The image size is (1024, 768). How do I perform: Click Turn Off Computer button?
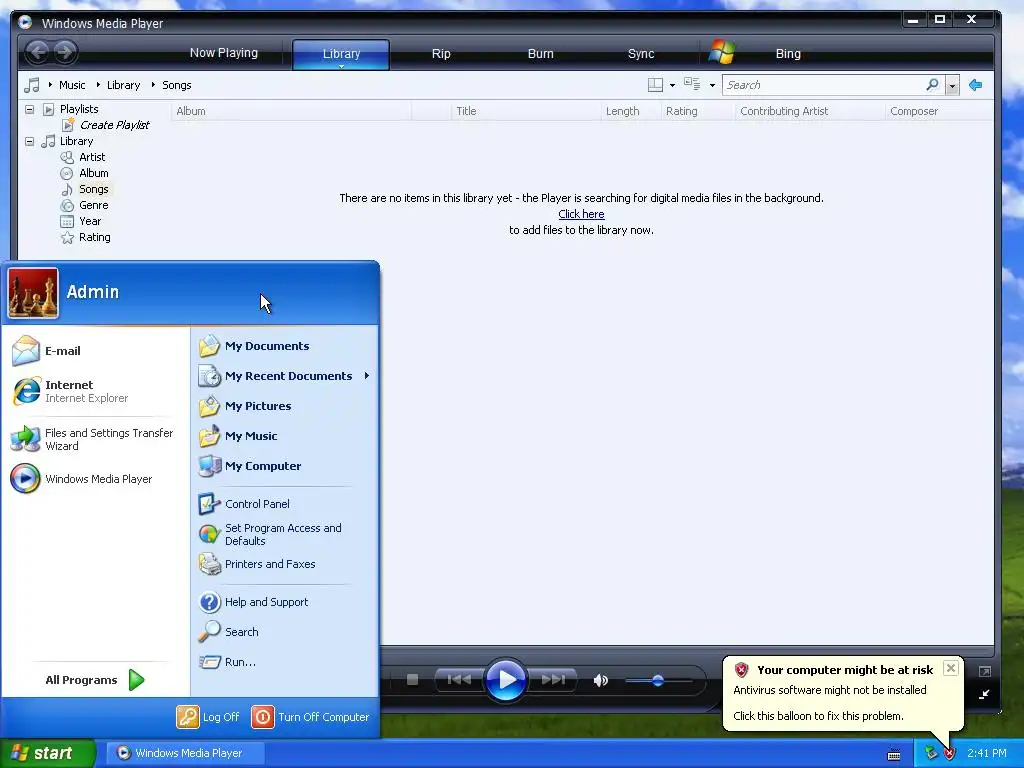tap(311, 716)
